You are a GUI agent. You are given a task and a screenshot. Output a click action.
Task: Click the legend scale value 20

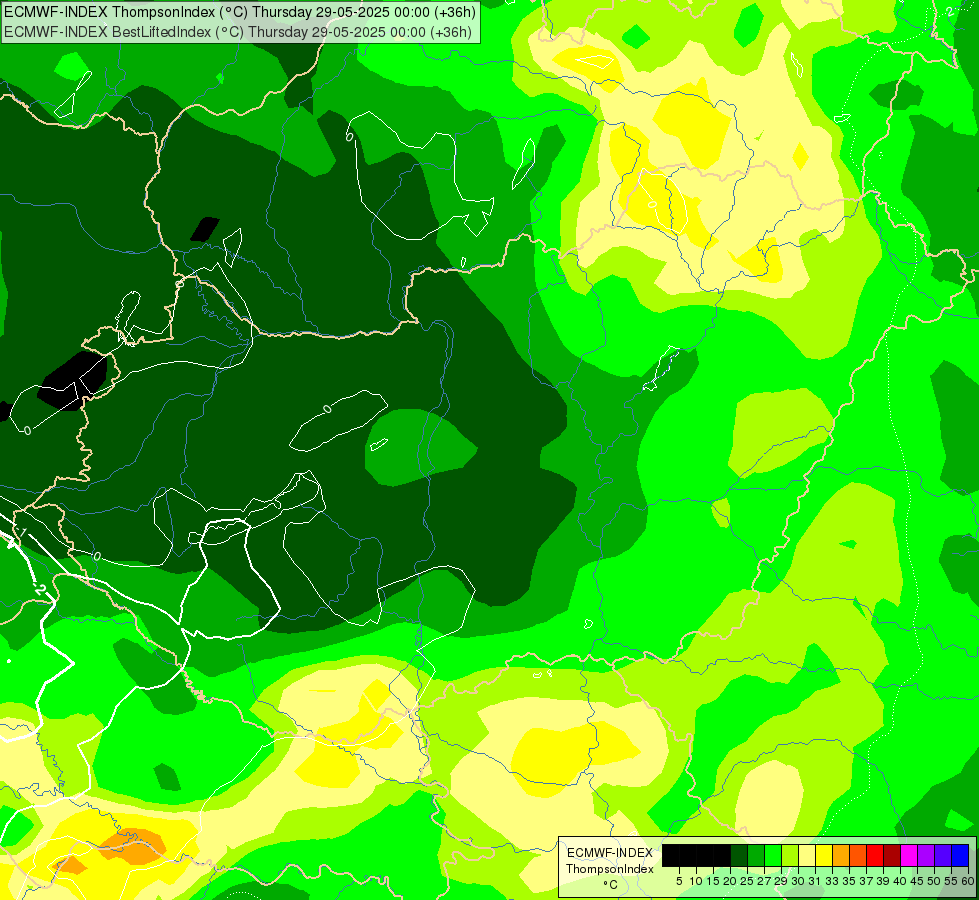(730, 881)
